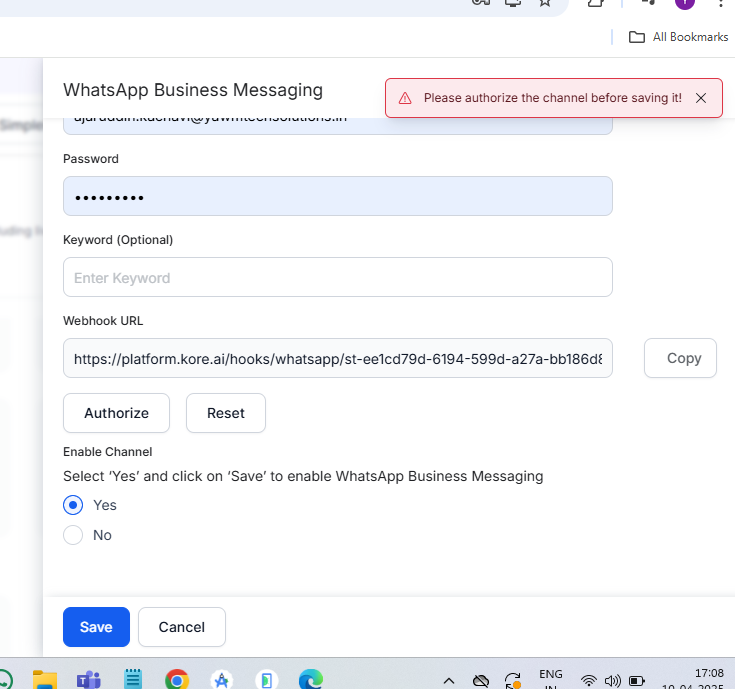Copy the Webhook URL
Viewport: 735px width, 689px height.
(x=680, y=358)
